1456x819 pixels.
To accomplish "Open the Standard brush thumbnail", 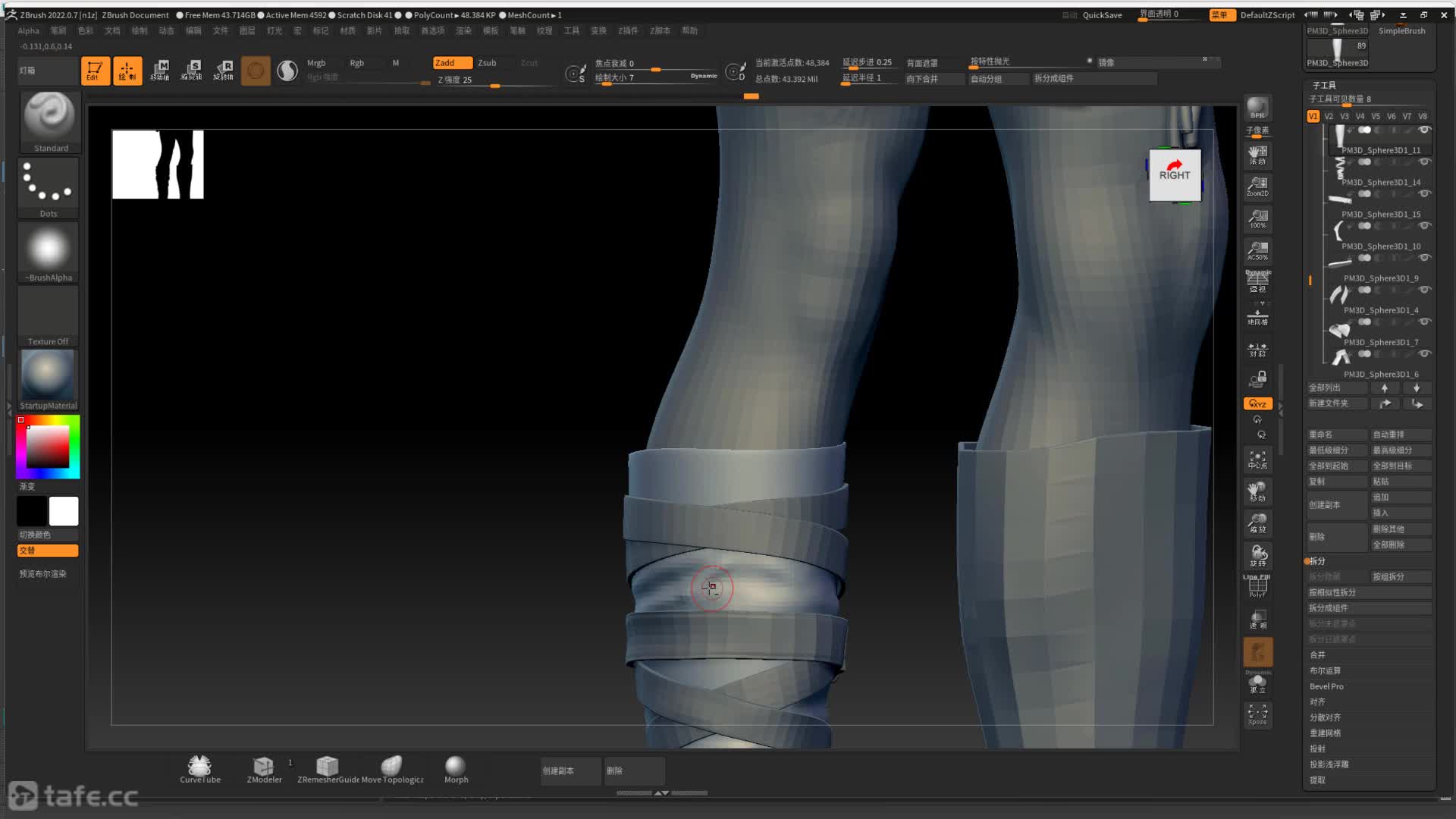I will click(49, 122).
